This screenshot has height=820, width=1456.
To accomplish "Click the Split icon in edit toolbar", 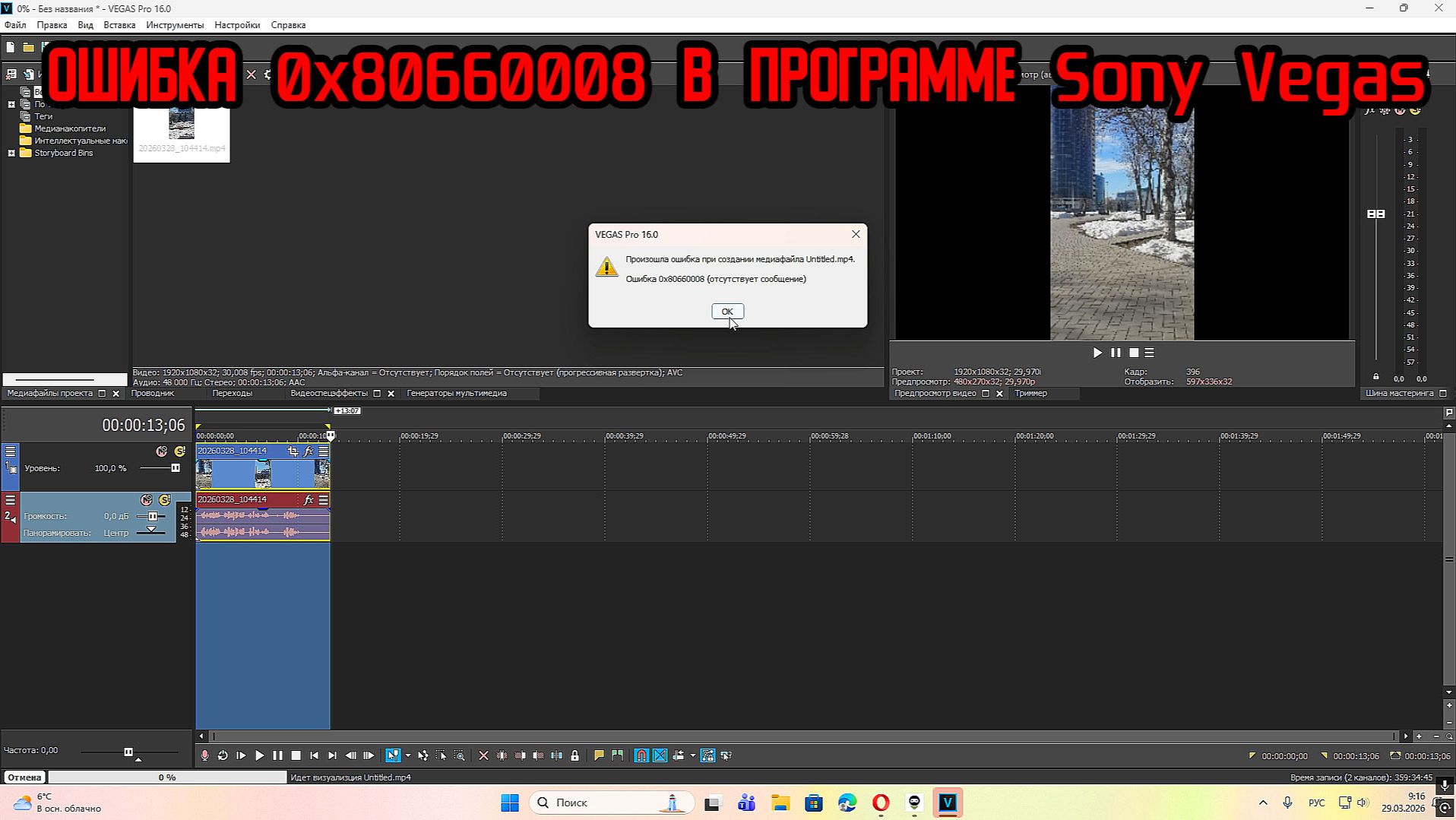I will [556, 755].
